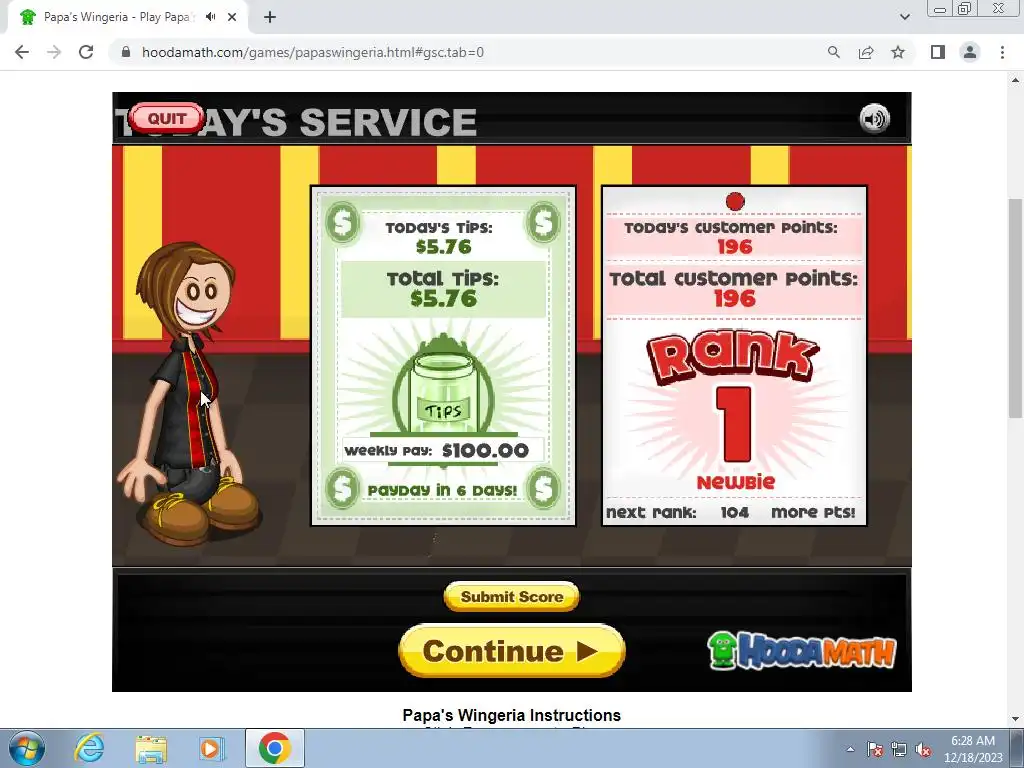Bookmark this page with star icon
Screen dimensions: 1024x768
[898, 52]
